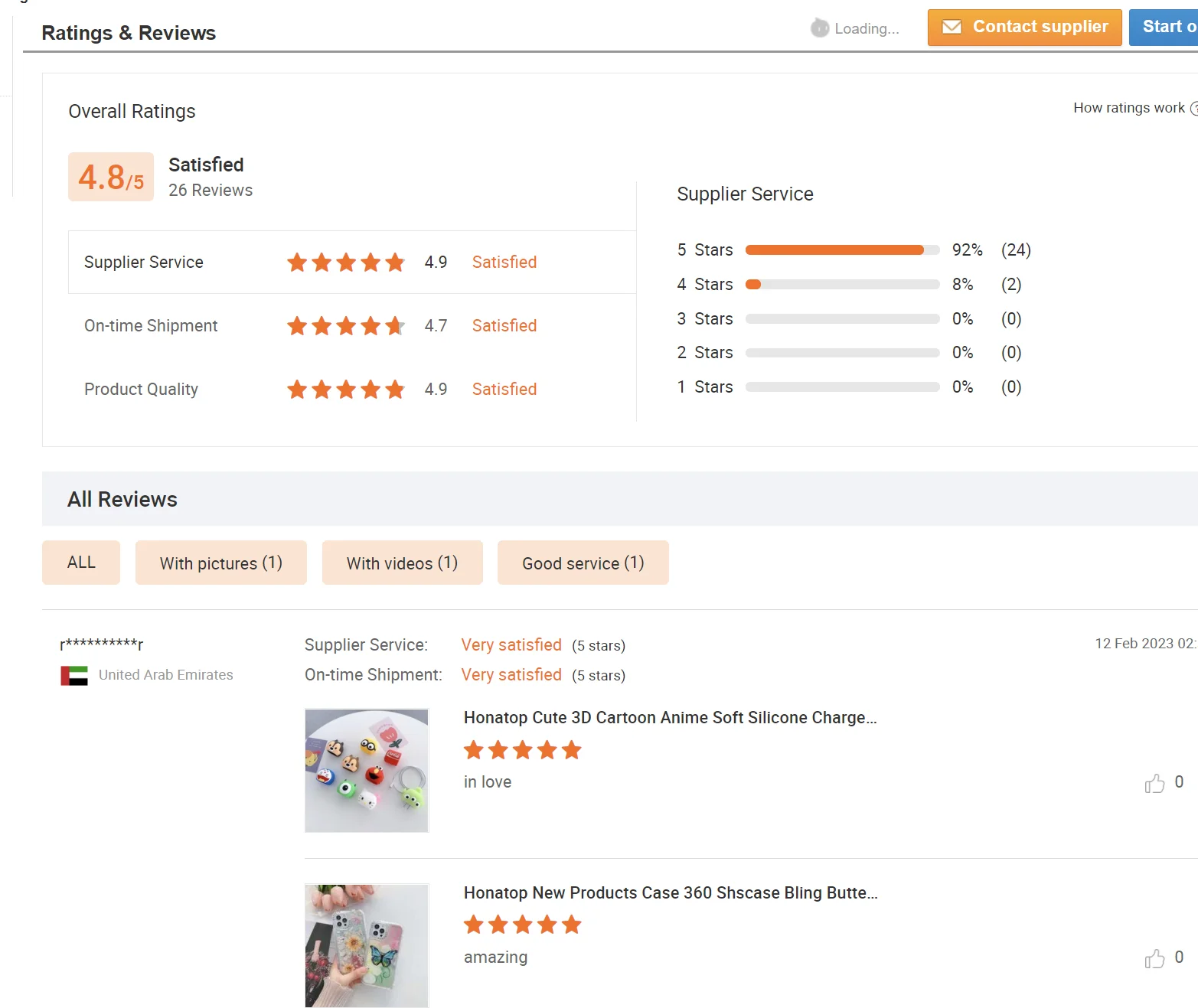Open the butterfly bling phone case thumbnail
This screenshot has width=1198, height=1008.
(x=367, y=946)
